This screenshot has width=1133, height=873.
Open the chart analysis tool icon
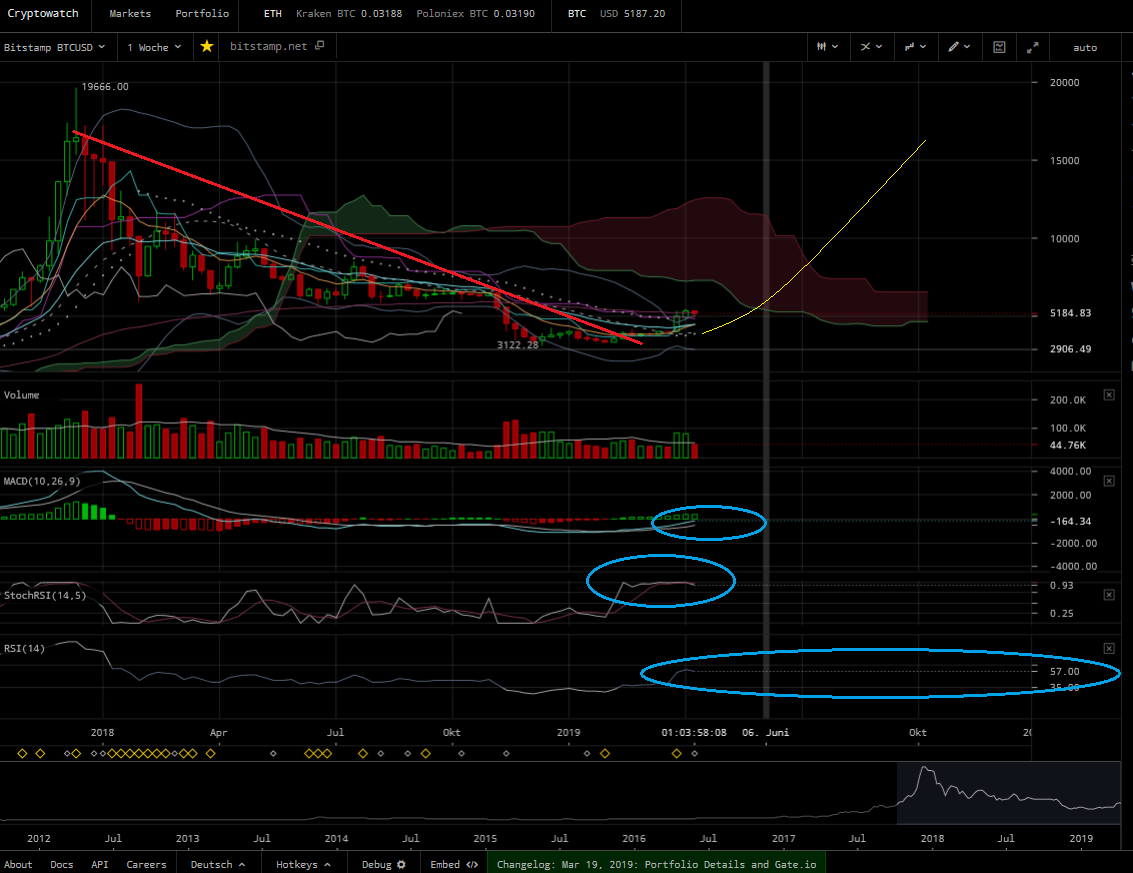coord(999,47)
